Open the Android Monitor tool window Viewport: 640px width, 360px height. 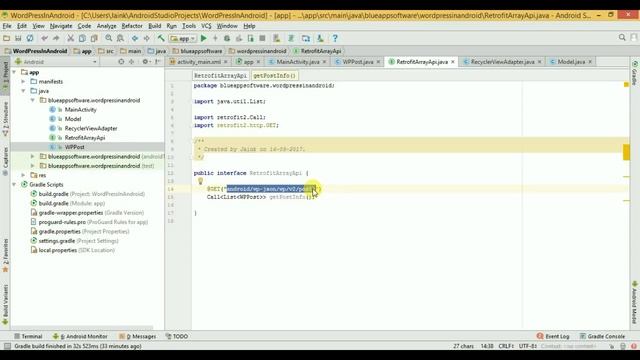(80, 336)
